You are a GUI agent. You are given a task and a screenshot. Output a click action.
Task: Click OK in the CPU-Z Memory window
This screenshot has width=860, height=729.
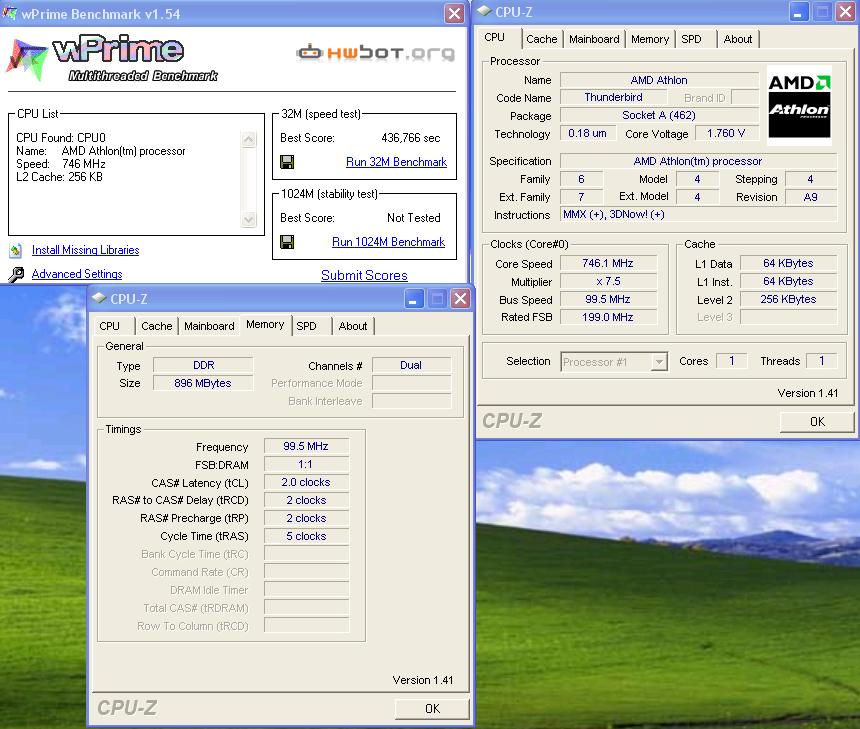coord(432,709)
